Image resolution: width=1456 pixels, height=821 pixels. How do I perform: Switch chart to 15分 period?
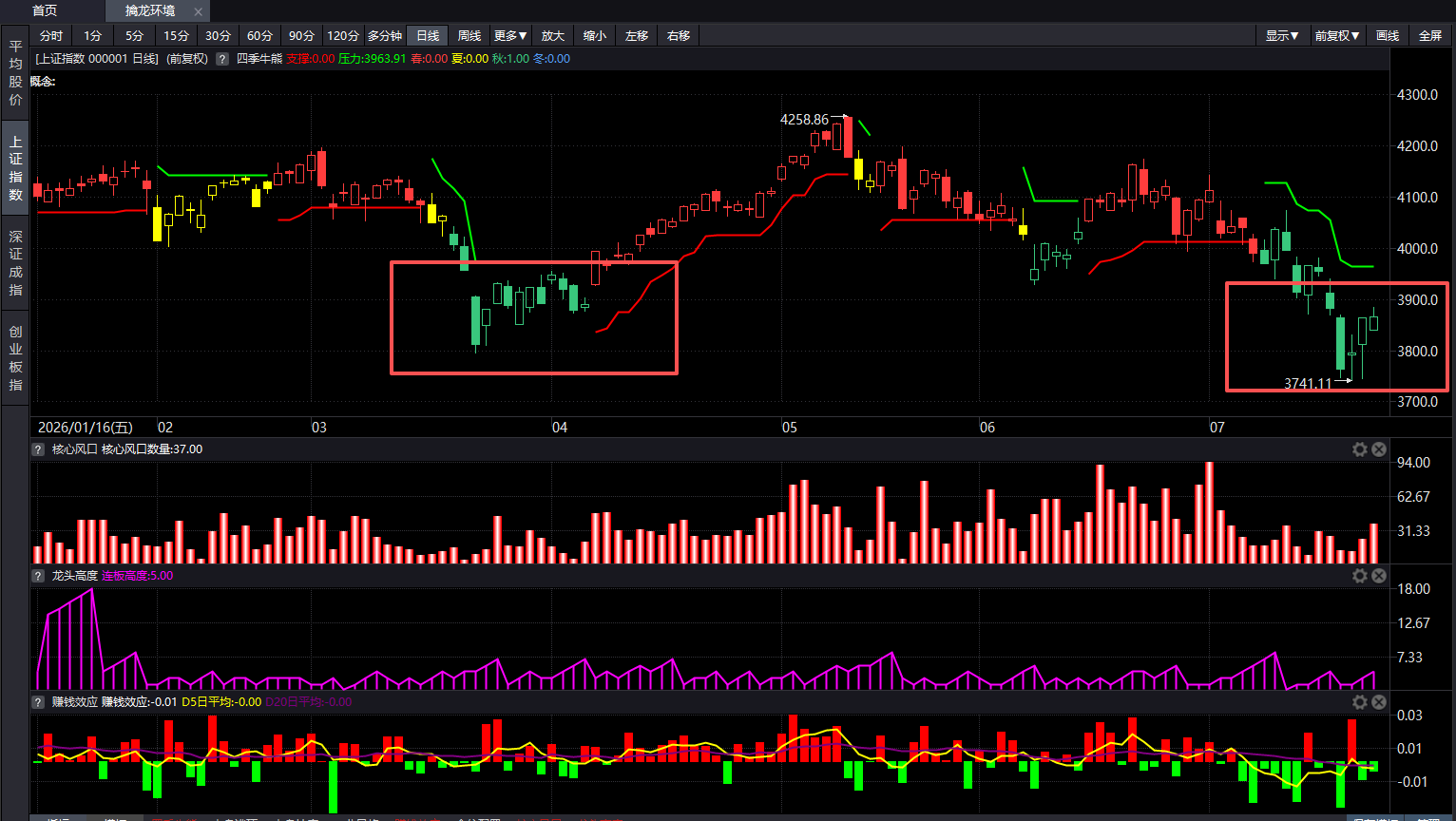coord(176,35)
